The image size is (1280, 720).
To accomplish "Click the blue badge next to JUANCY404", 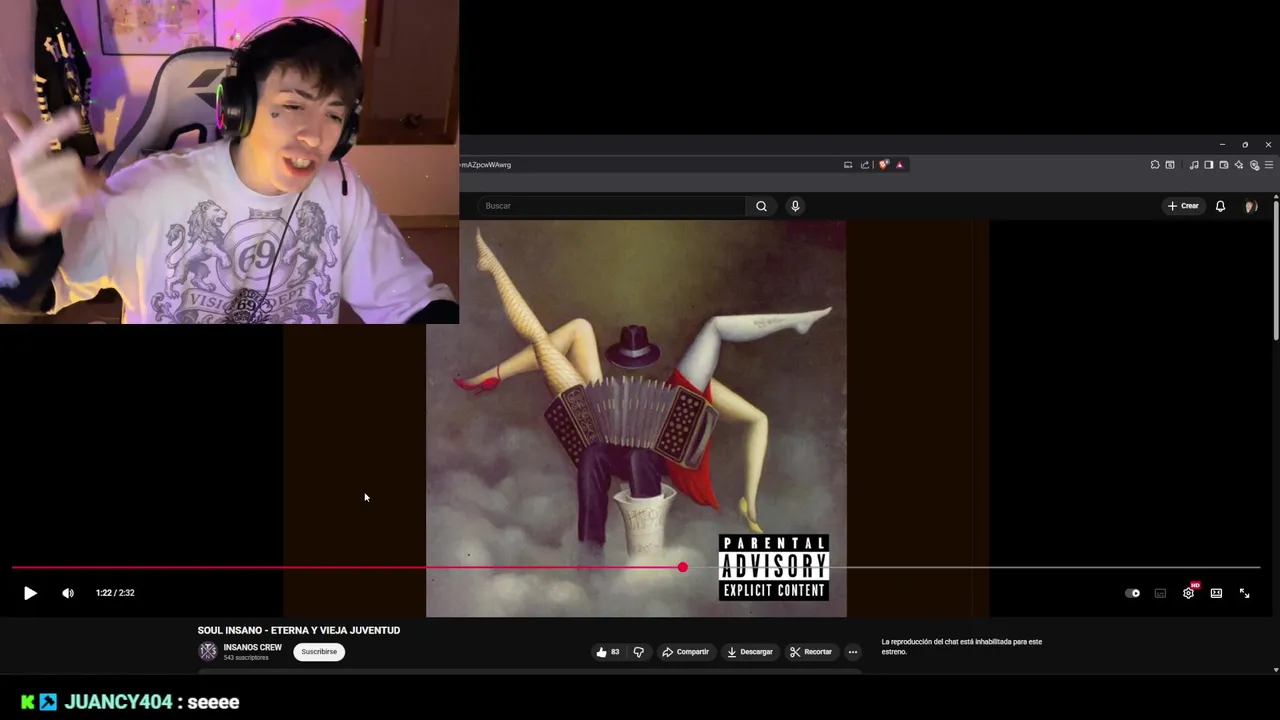I will coord(48,702).
